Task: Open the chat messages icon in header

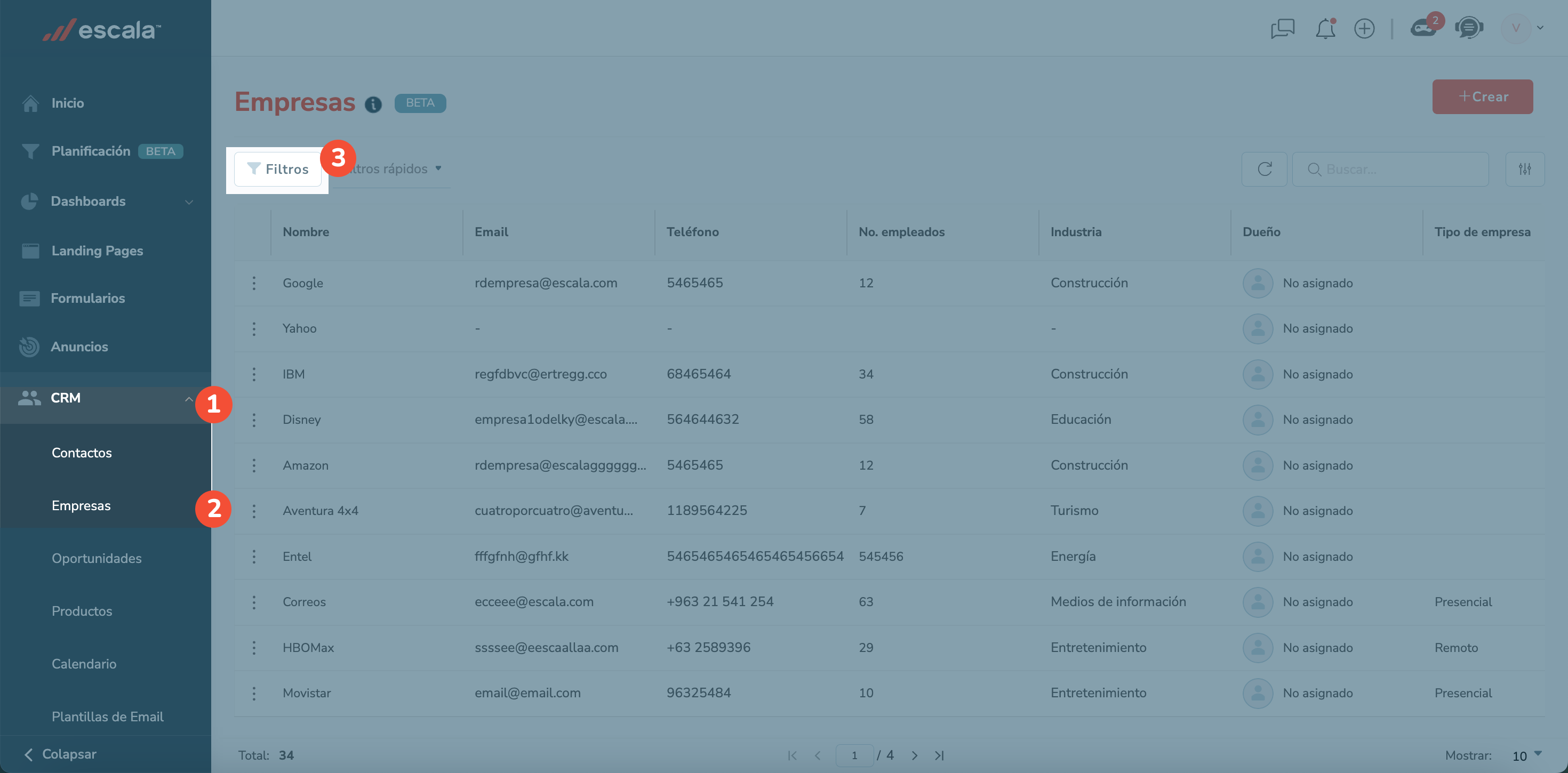Action: (x=1283, y=29)
